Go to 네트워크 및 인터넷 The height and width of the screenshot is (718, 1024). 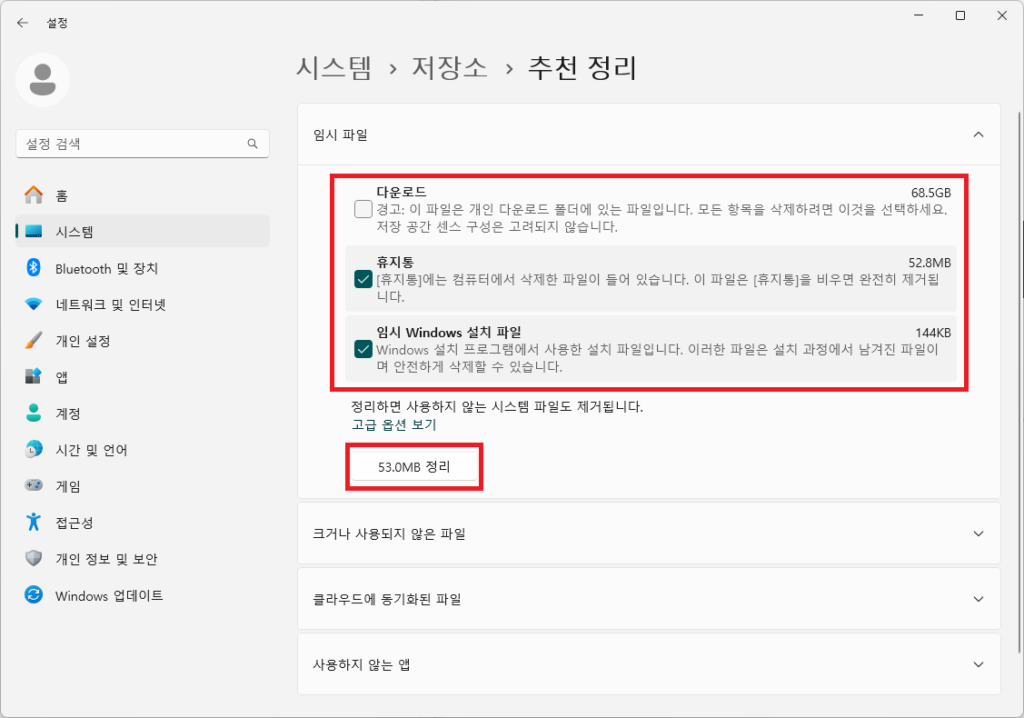click(x=142, y=304)
